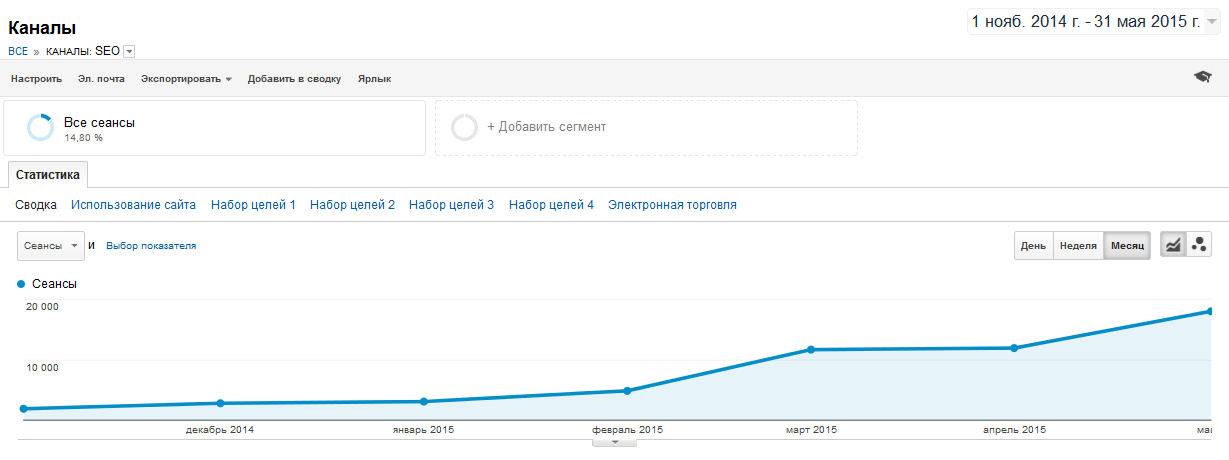This screenshot has height=460, width=1229.
Task: Select Неделя granularity
Action: coord(1078,246)
